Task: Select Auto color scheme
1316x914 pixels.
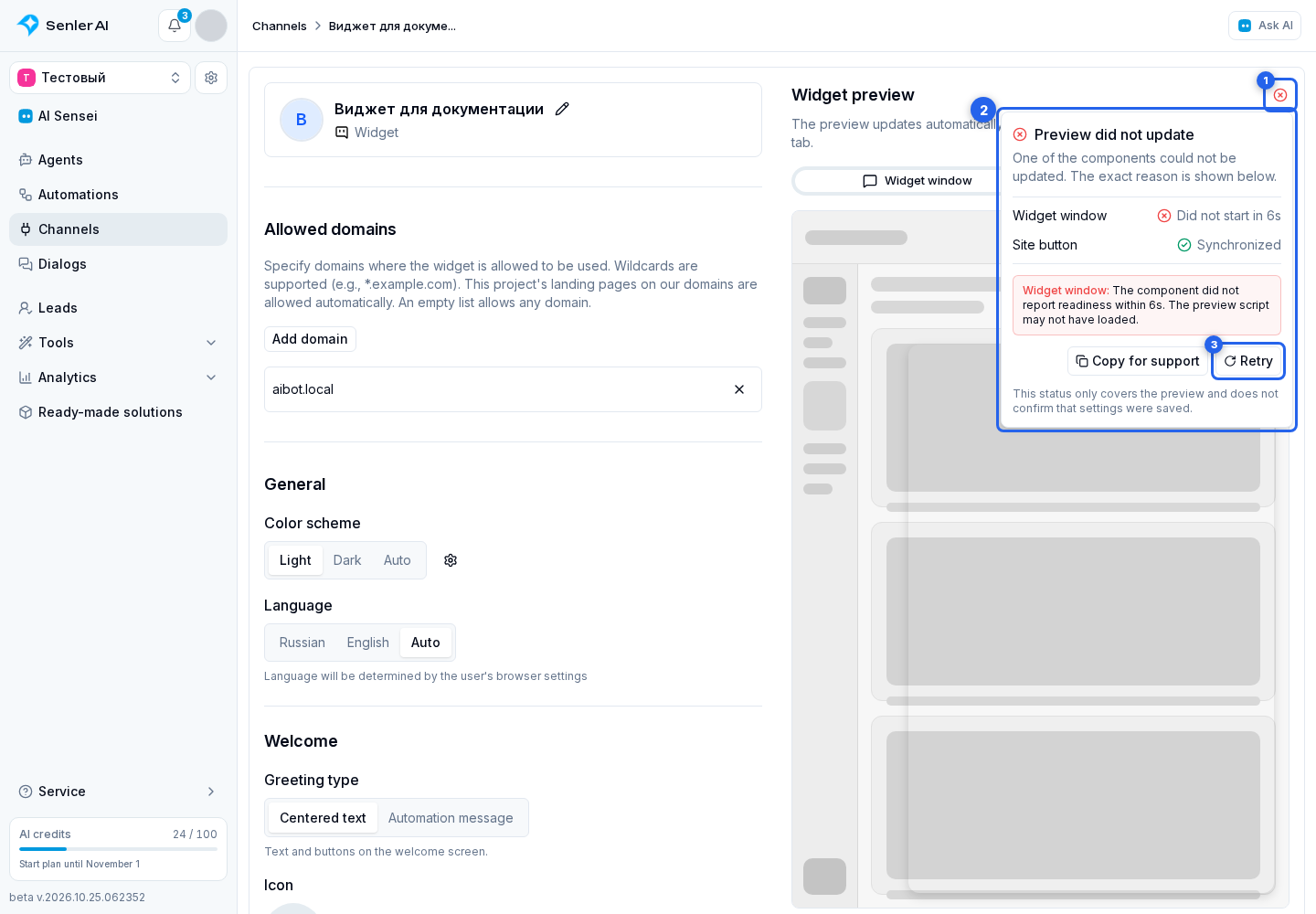Action: 398,560
